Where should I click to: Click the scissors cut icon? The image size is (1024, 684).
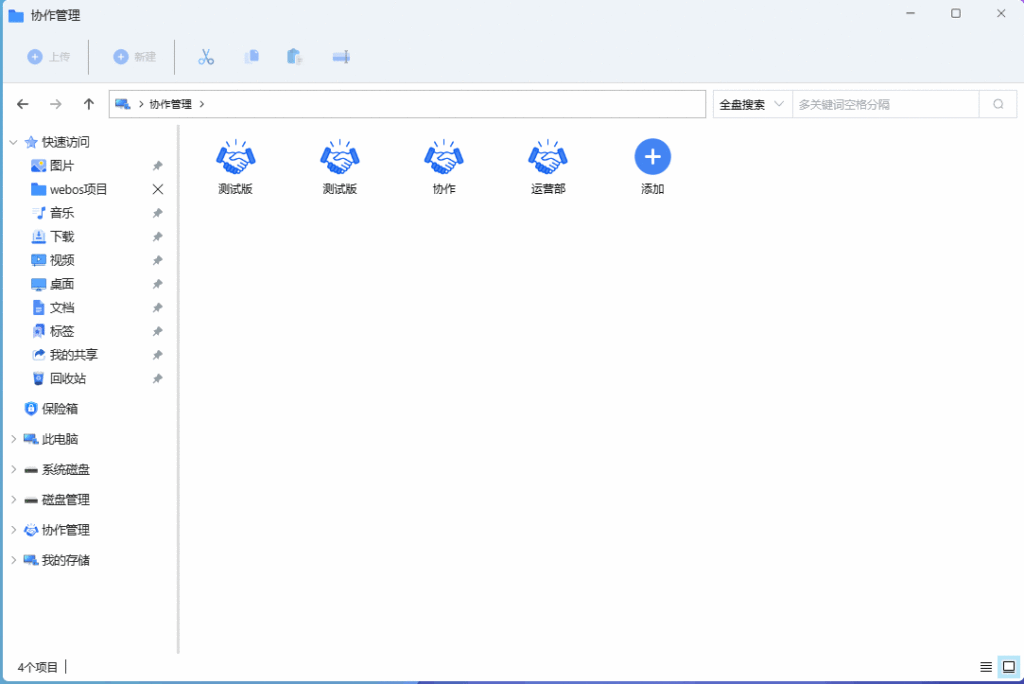(206, 57)
